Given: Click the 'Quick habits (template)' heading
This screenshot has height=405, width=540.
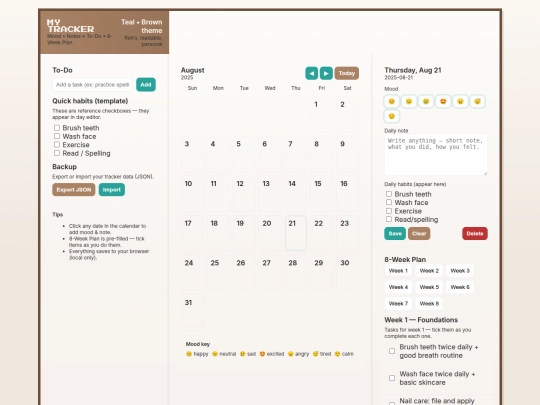Looking at the screenshot, I should pyautogui.click(x=90, y=101).
